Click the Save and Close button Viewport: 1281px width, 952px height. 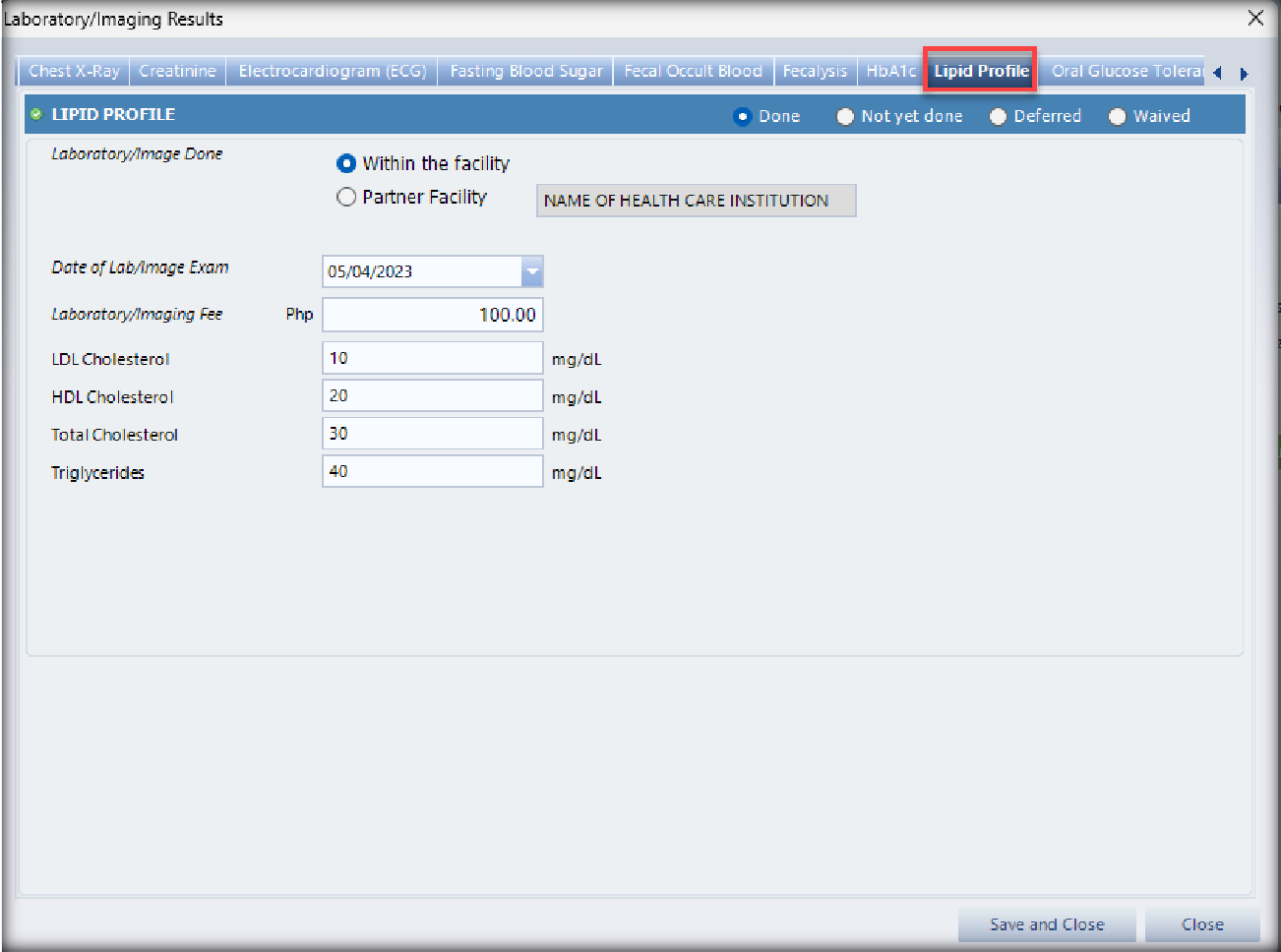(1046, 924)
